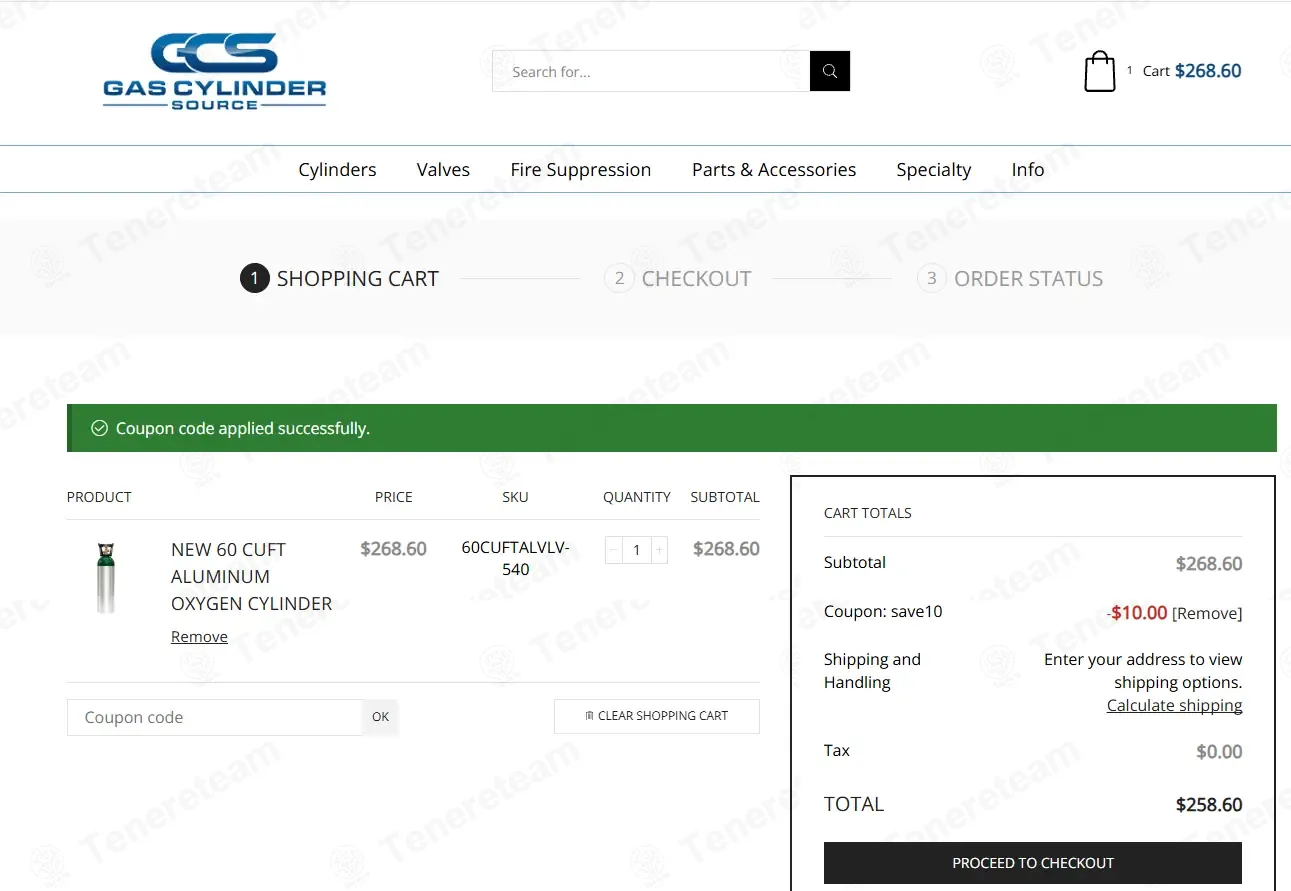Open the Cylinders menu
The height and width of the screenshot is (891, 1291).
click(x=337, y=170)
